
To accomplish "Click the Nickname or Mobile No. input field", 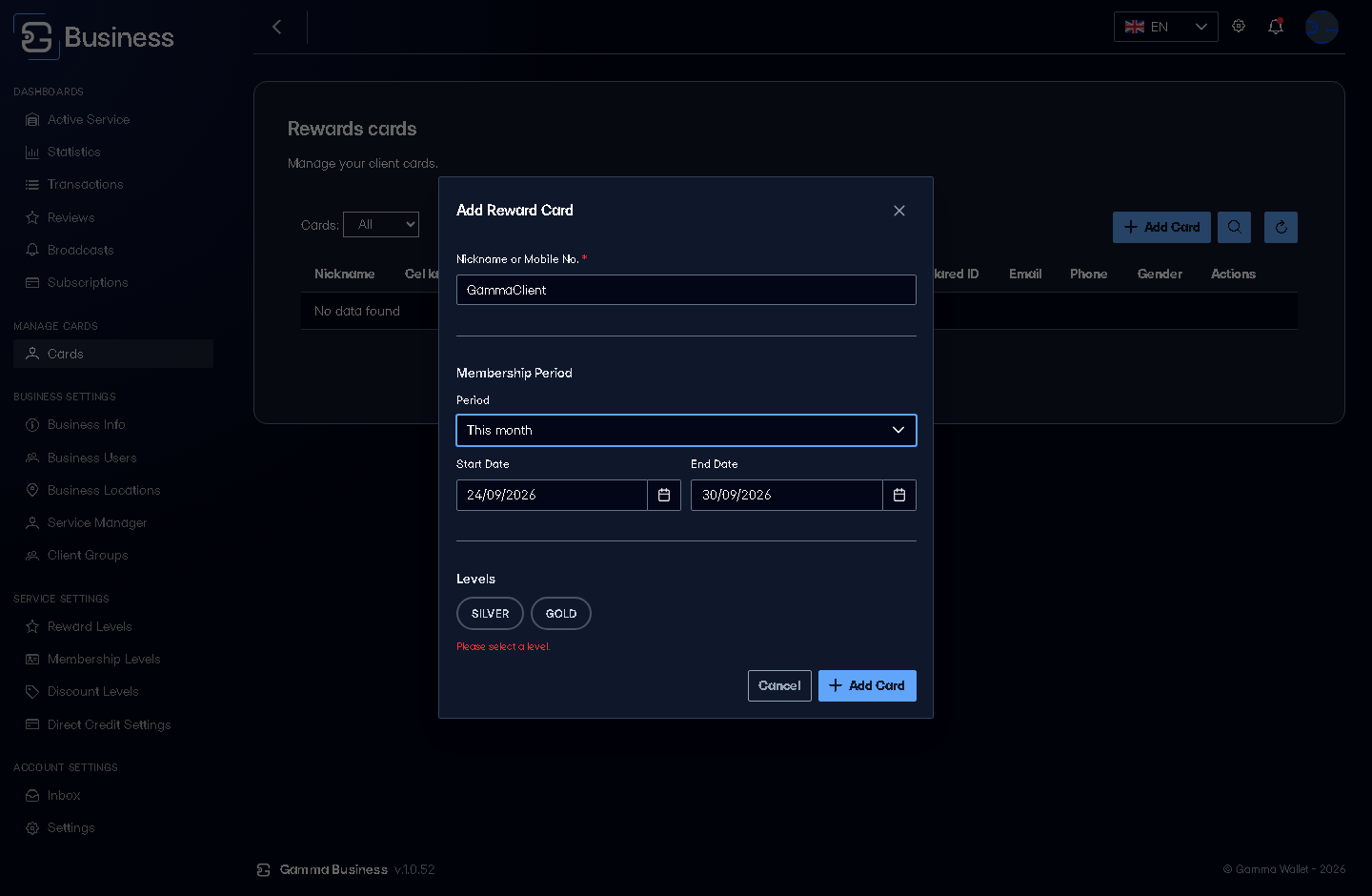I will (x=686, y=290).
